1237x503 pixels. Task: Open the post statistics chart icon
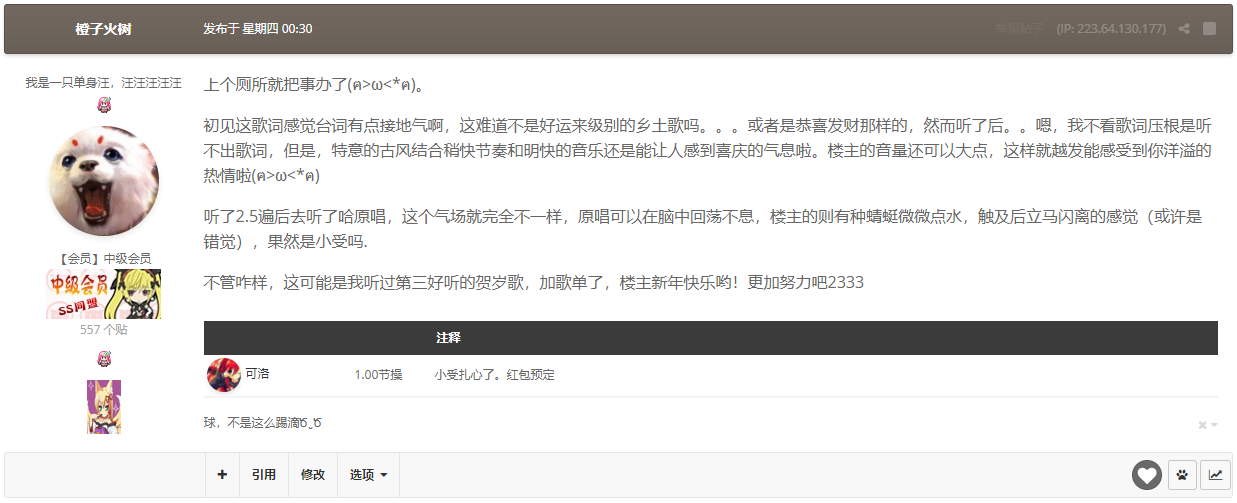coord(1215,475)
